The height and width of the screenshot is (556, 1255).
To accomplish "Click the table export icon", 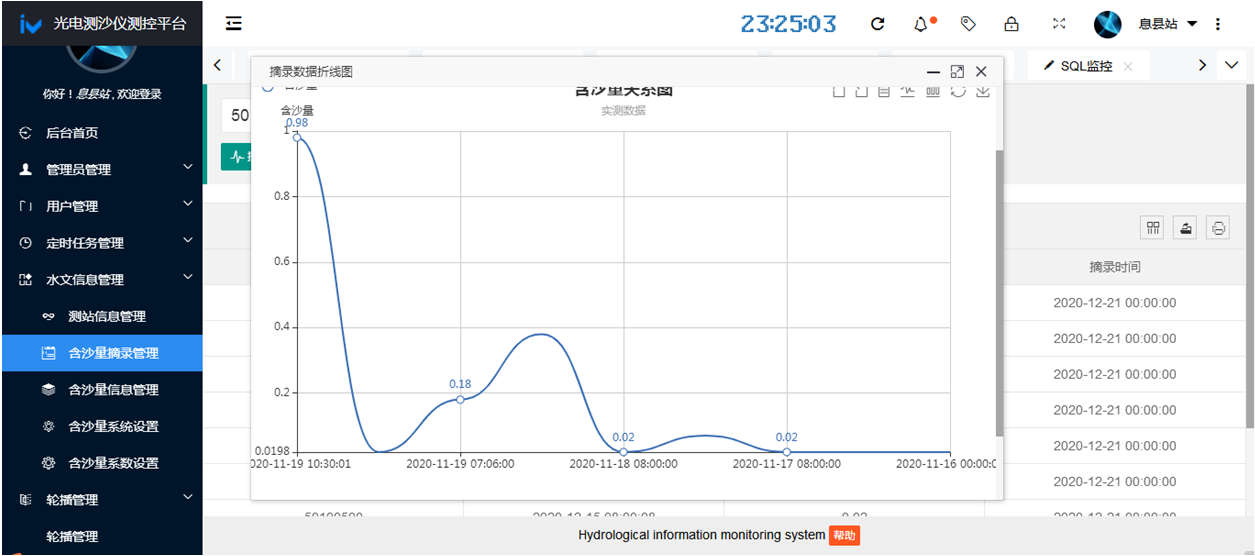I will [x=1186, y=228].
